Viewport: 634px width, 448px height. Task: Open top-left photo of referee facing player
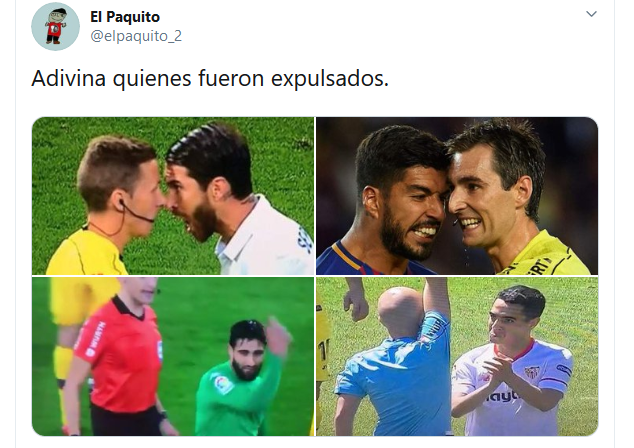[173, 196]
